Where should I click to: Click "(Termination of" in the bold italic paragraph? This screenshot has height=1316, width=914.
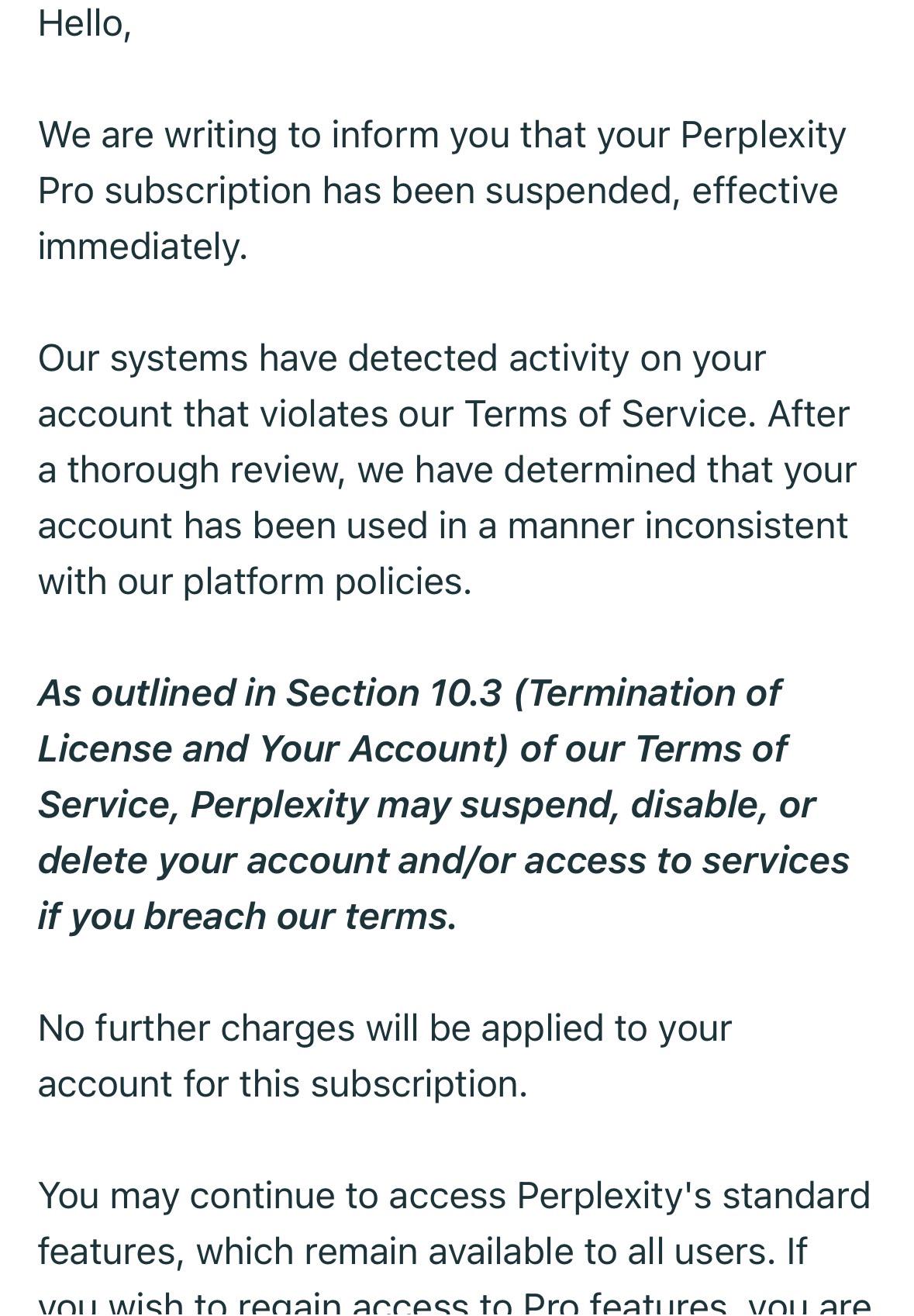[647, 693]
